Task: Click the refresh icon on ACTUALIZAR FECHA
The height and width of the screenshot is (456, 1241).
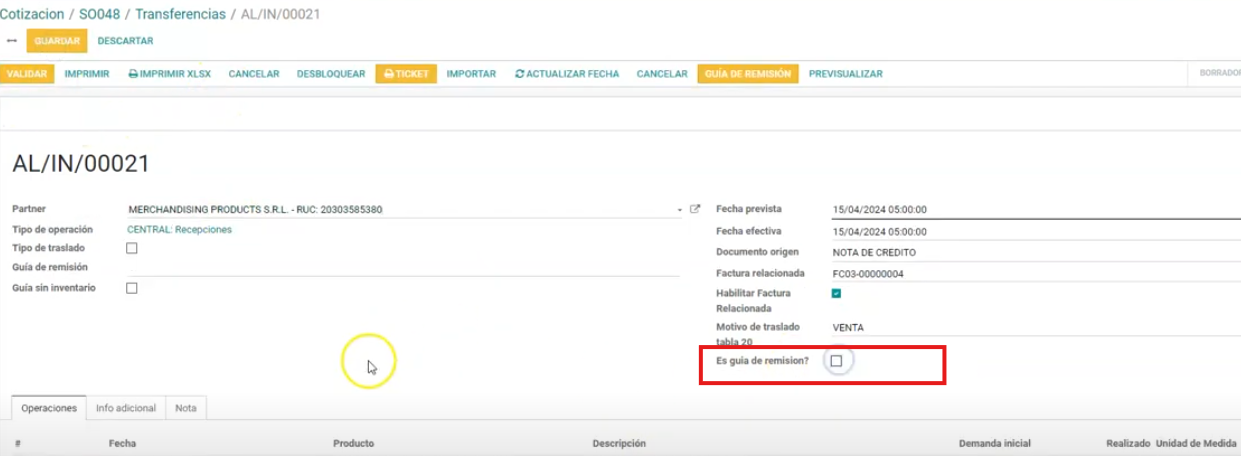Action: coord(519,74)
